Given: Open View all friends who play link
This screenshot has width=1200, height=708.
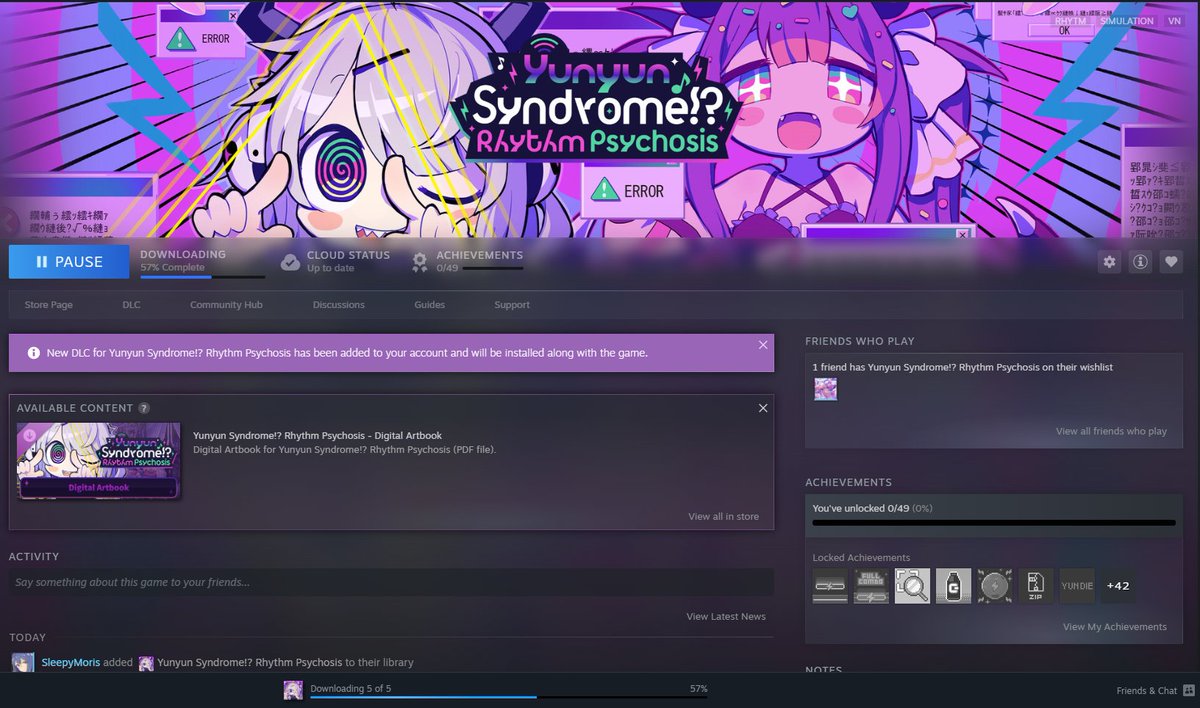Looking at the screenshot, I should [x=1111, y=432].
